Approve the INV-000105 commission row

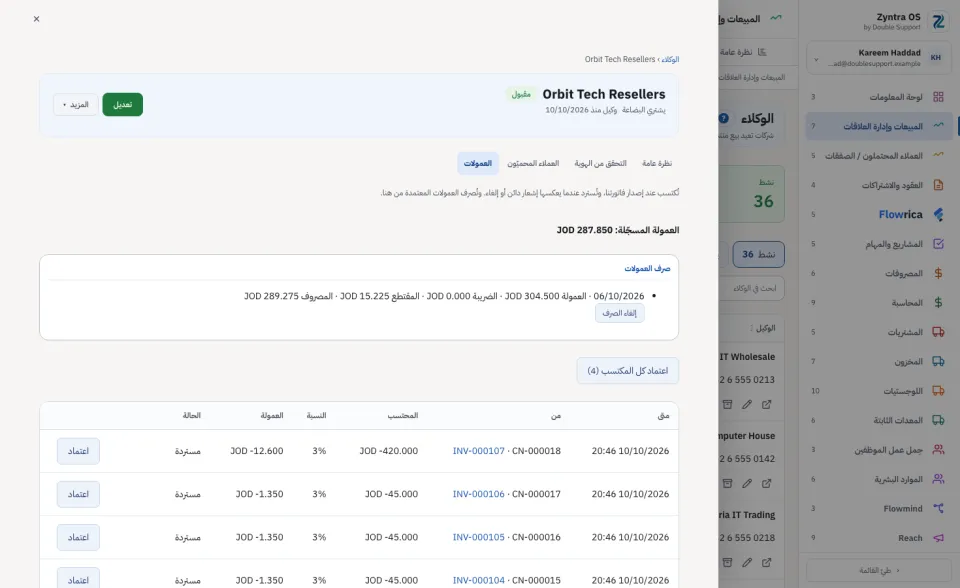[x=78, y=538]
